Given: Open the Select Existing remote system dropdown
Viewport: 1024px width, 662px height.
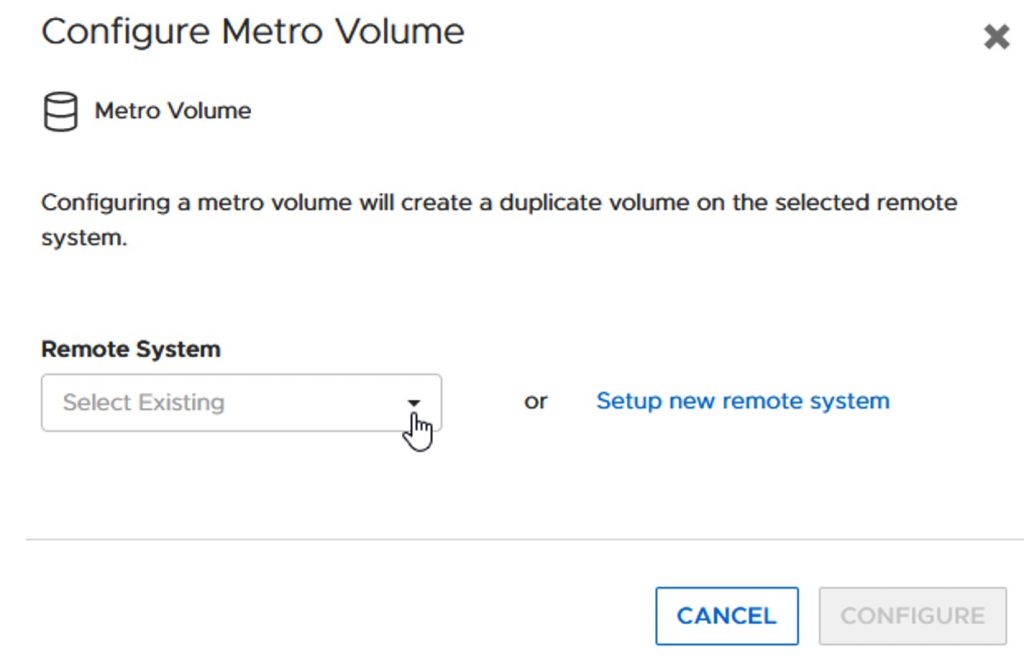Looking at the screenshot, I should click(x=241, y=402).
